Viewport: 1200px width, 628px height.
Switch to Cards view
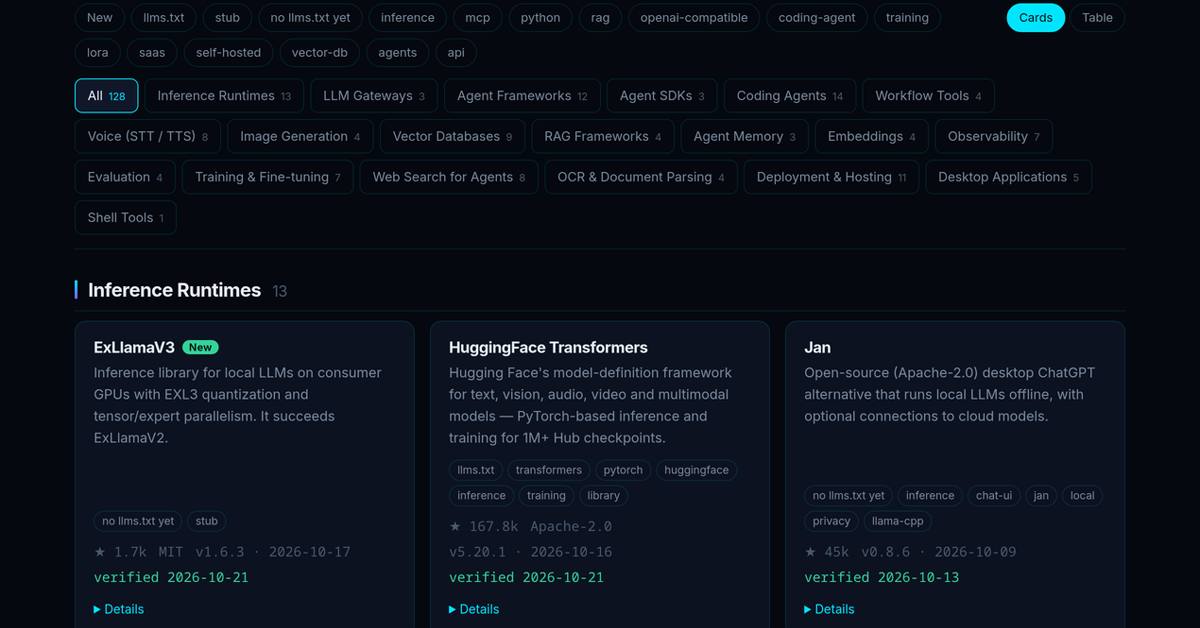pyautogui.click(x=1036, y=18)
